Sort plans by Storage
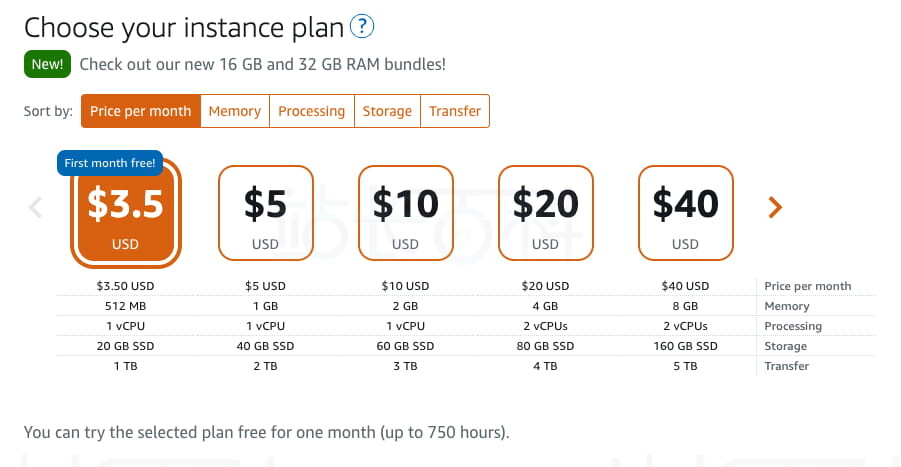Viewport: 901px width, 467px height. (x=387, y=111)
